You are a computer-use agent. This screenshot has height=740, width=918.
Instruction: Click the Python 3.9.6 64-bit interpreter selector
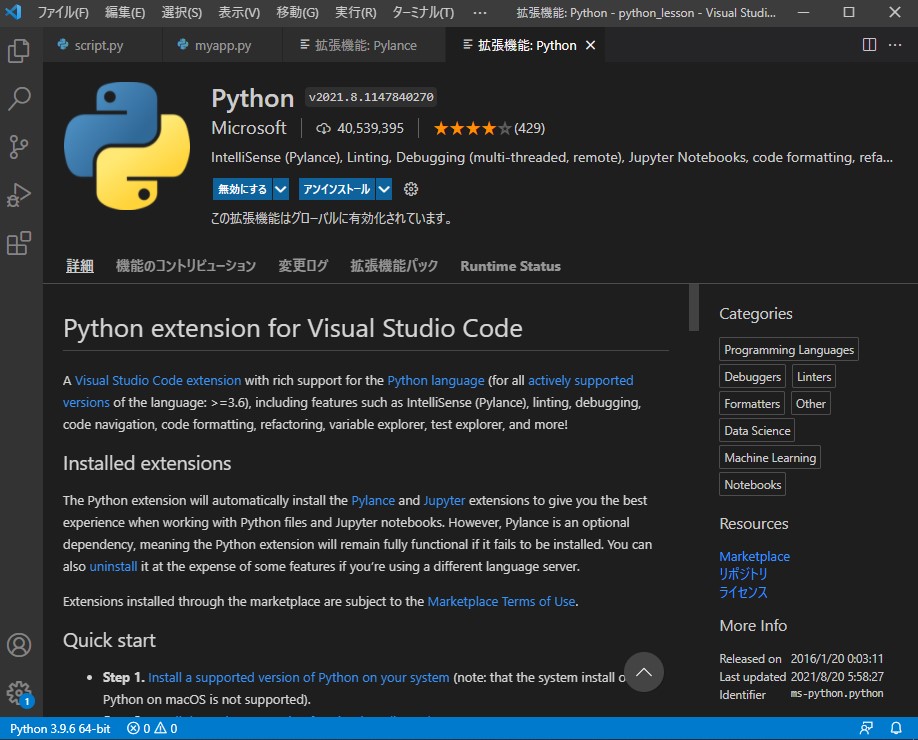[x=60, y=728]
